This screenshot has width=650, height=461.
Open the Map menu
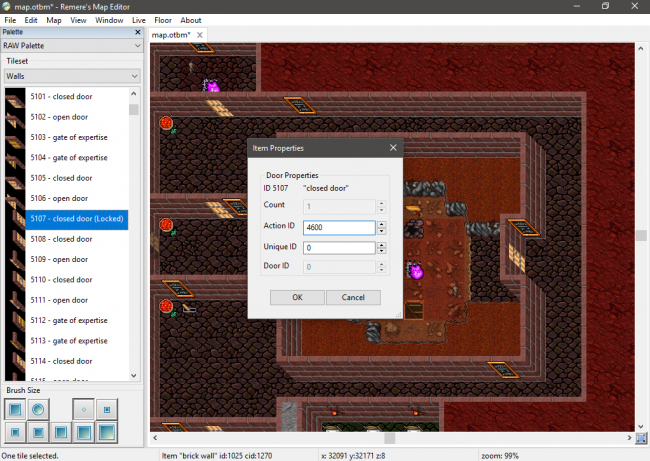pyautogui.click(x=53, y=20)
